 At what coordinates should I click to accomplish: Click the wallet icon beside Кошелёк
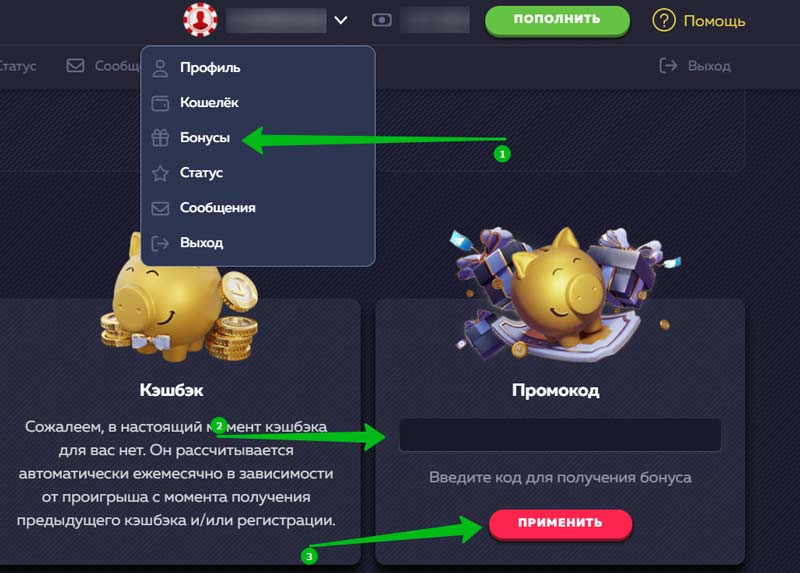click(160, 103)
